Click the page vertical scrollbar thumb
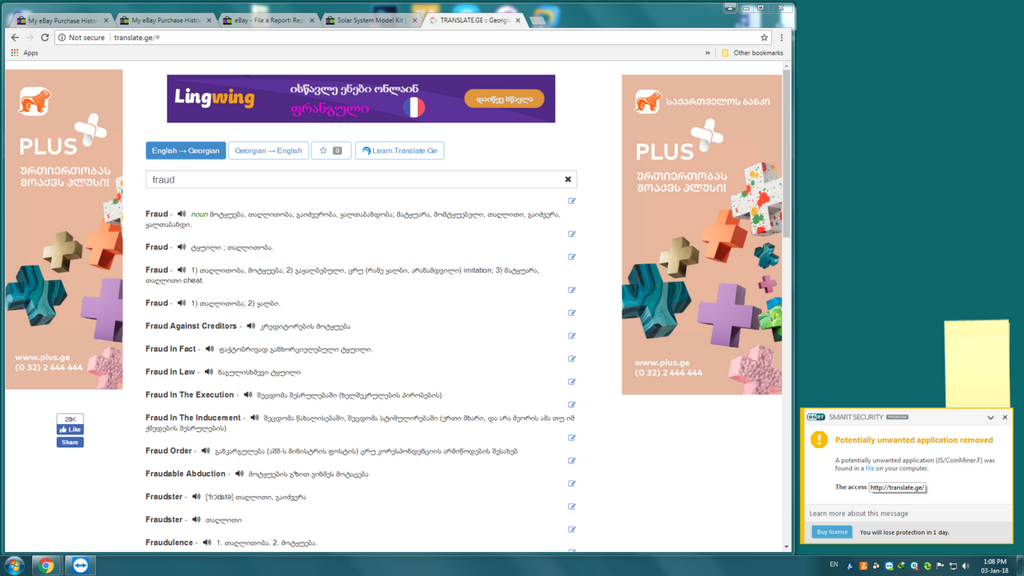Image resolution: width=1024 pixels, height=576 pixels. pos(786,153)
